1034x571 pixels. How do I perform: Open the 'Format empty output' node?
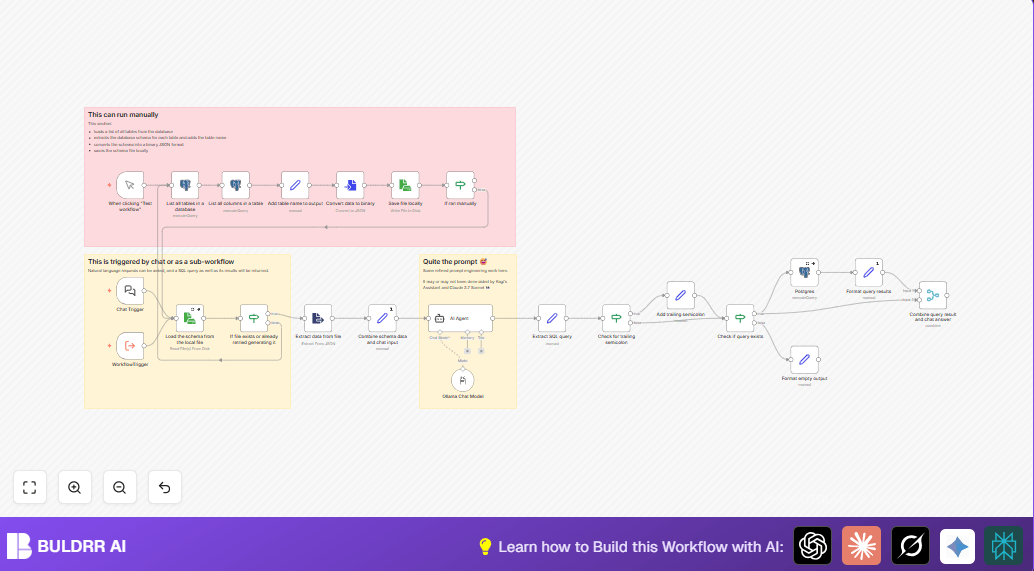[x=805, y=359]
